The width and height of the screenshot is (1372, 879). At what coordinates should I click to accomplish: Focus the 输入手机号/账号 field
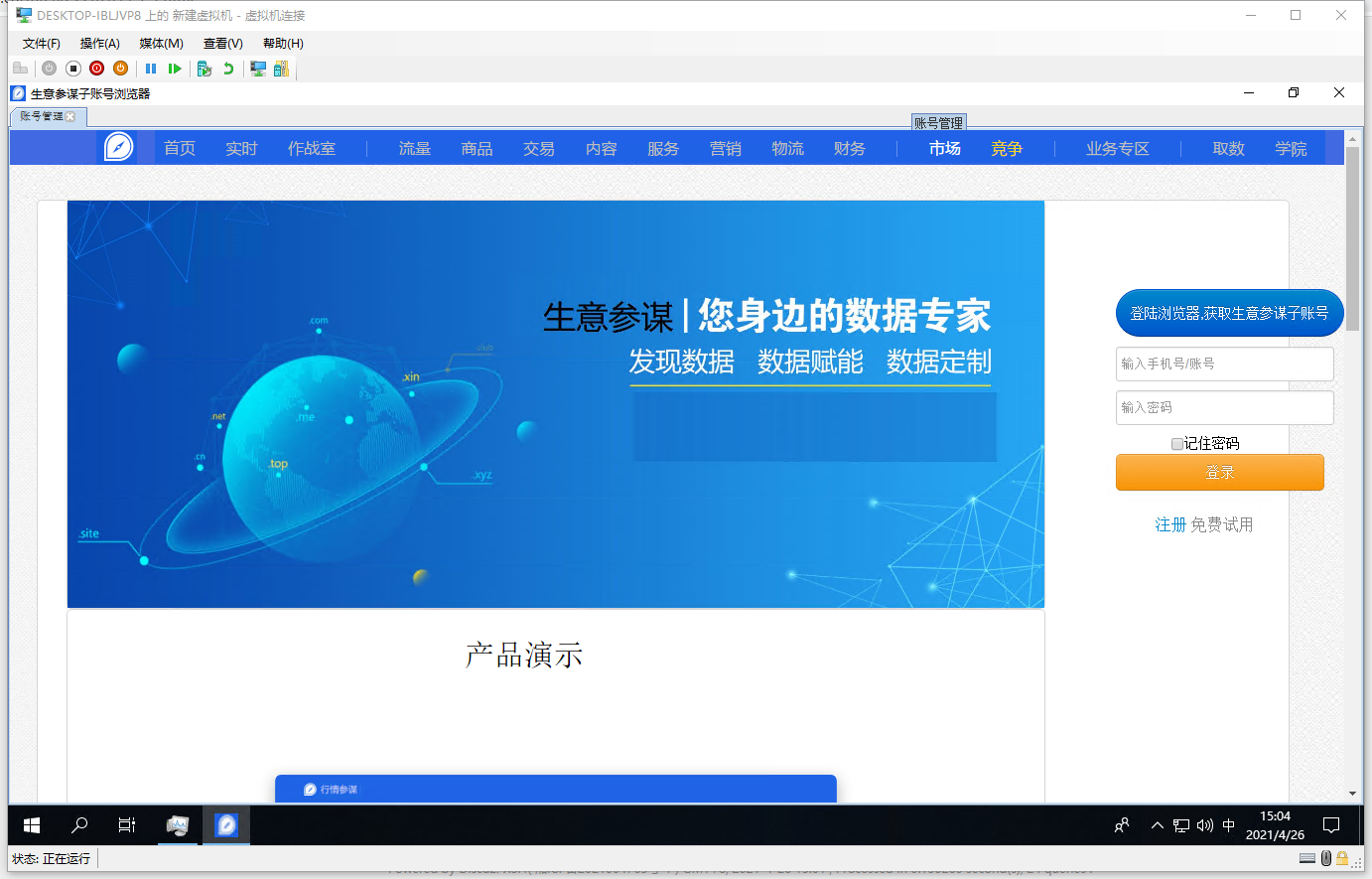tap(1224, 364)
